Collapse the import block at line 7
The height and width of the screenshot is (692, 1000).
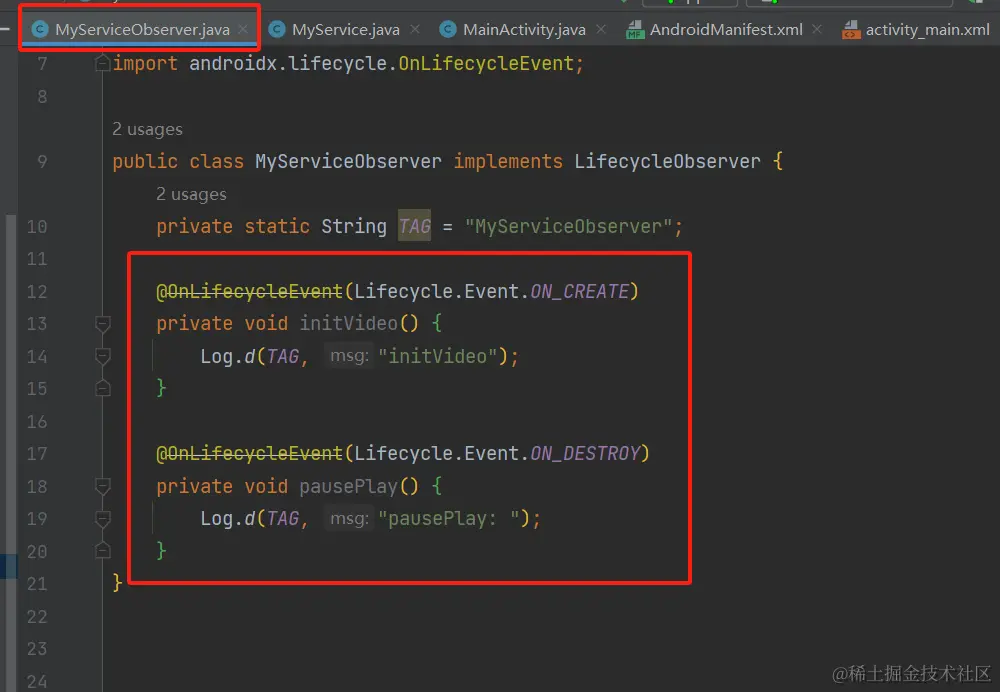pyautogui.click(x=103, y=63)
